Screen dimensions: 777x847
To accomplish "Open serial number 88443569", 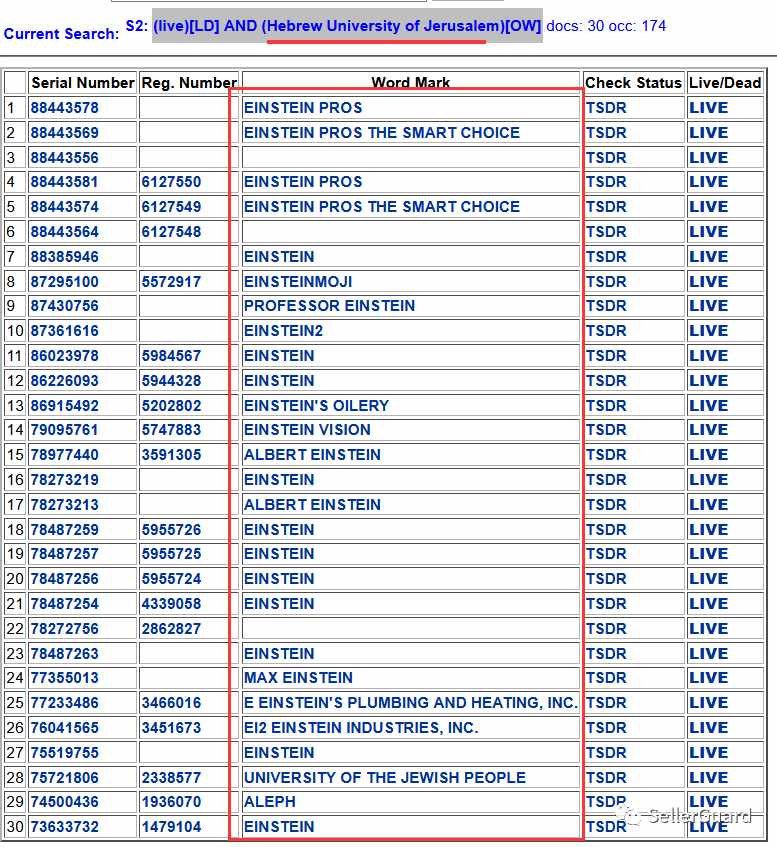I will point(64,132).
